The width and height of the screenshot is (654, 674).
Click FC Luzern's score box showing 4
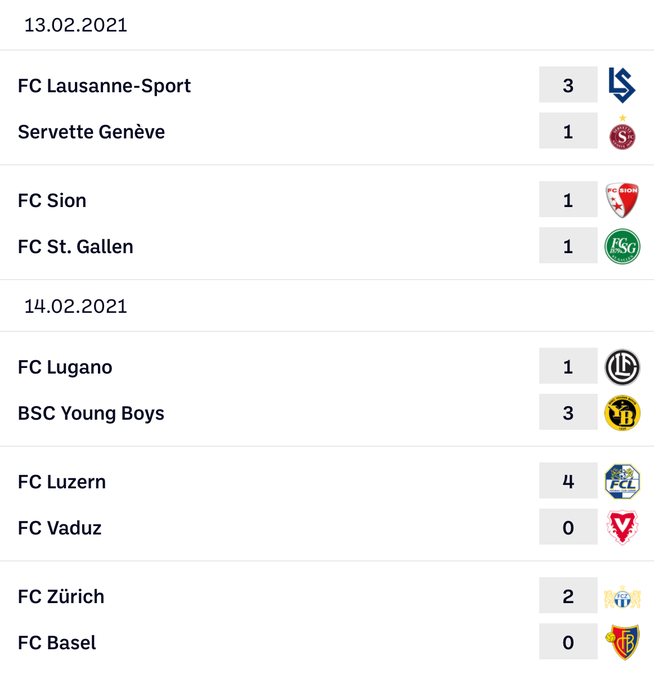tap(568, 481)
